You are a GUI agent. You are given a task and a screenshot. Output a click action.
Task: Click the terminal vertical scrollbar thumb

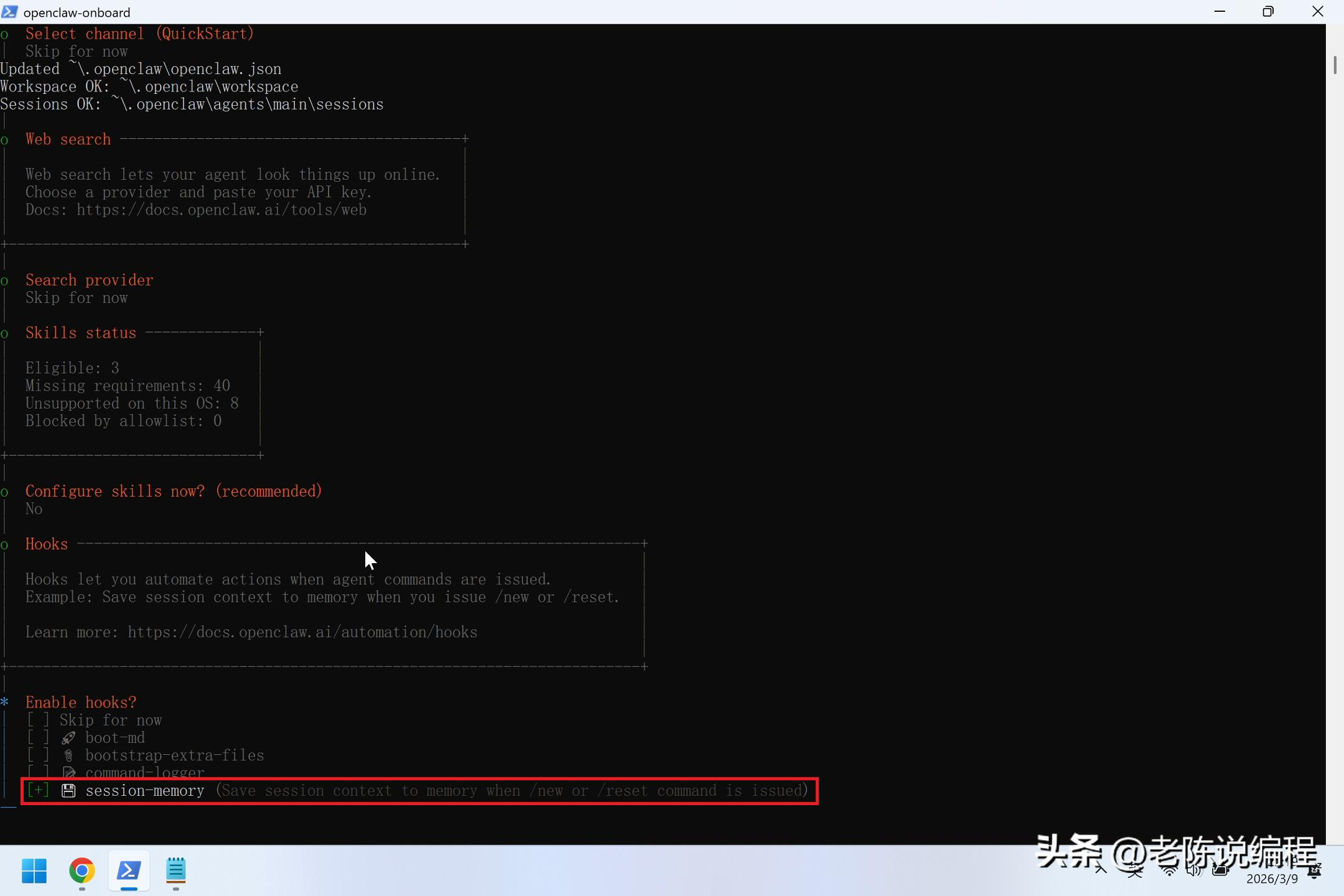coord(1335,65)
